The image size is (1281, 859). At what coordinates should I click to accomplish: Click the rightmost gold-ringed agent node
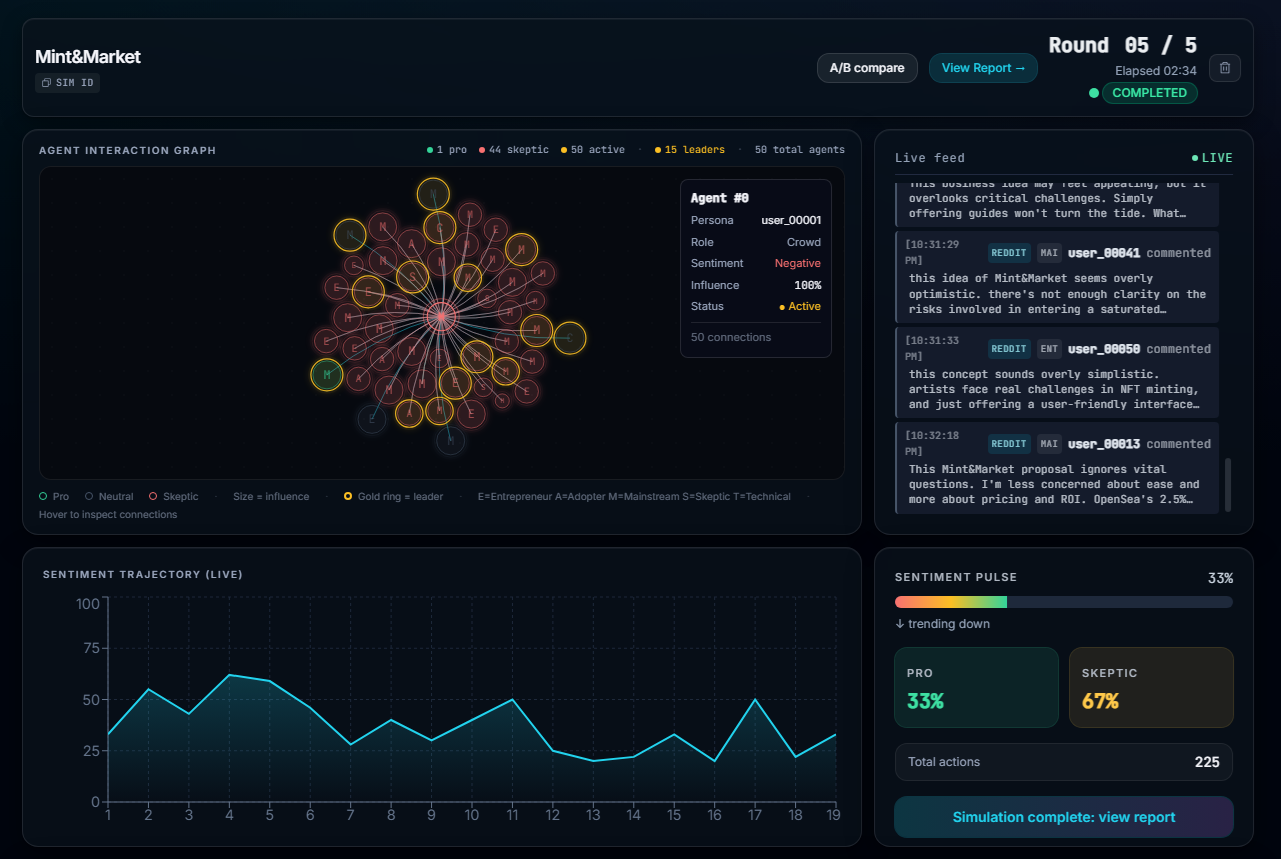click(569, 338)
